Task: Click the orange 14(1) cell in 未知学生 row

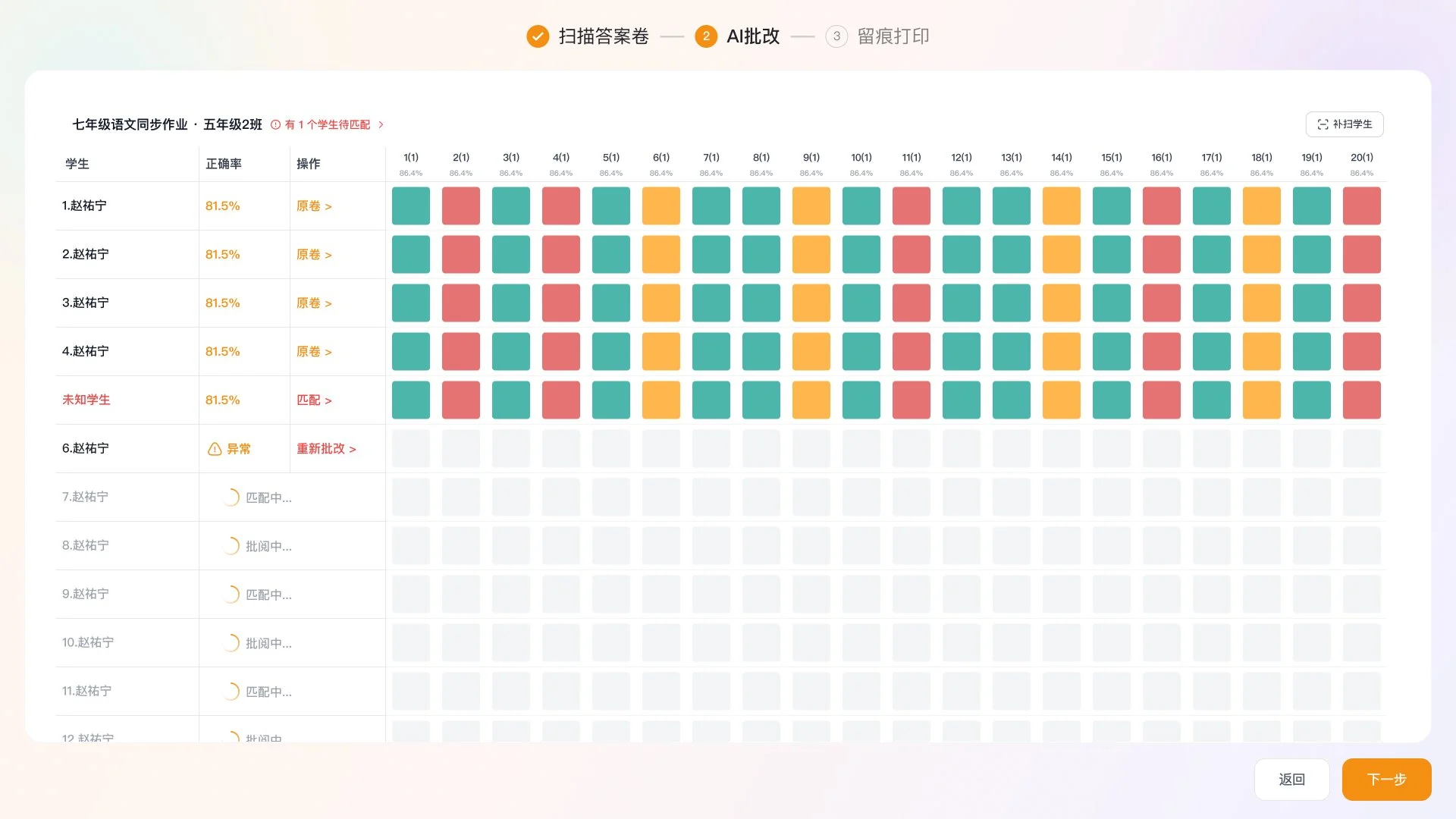Action: (1062, 400)
